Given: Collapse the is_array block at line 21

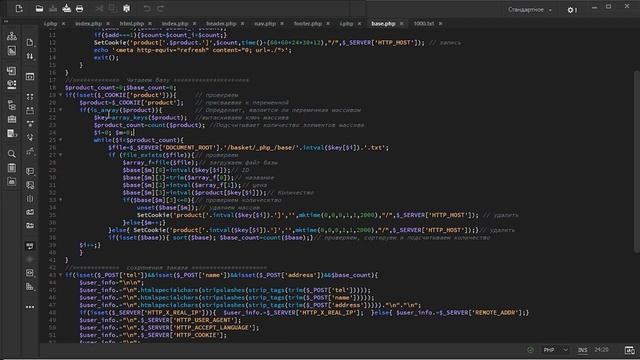Looking at the screenshot, I should click(61, 110).
